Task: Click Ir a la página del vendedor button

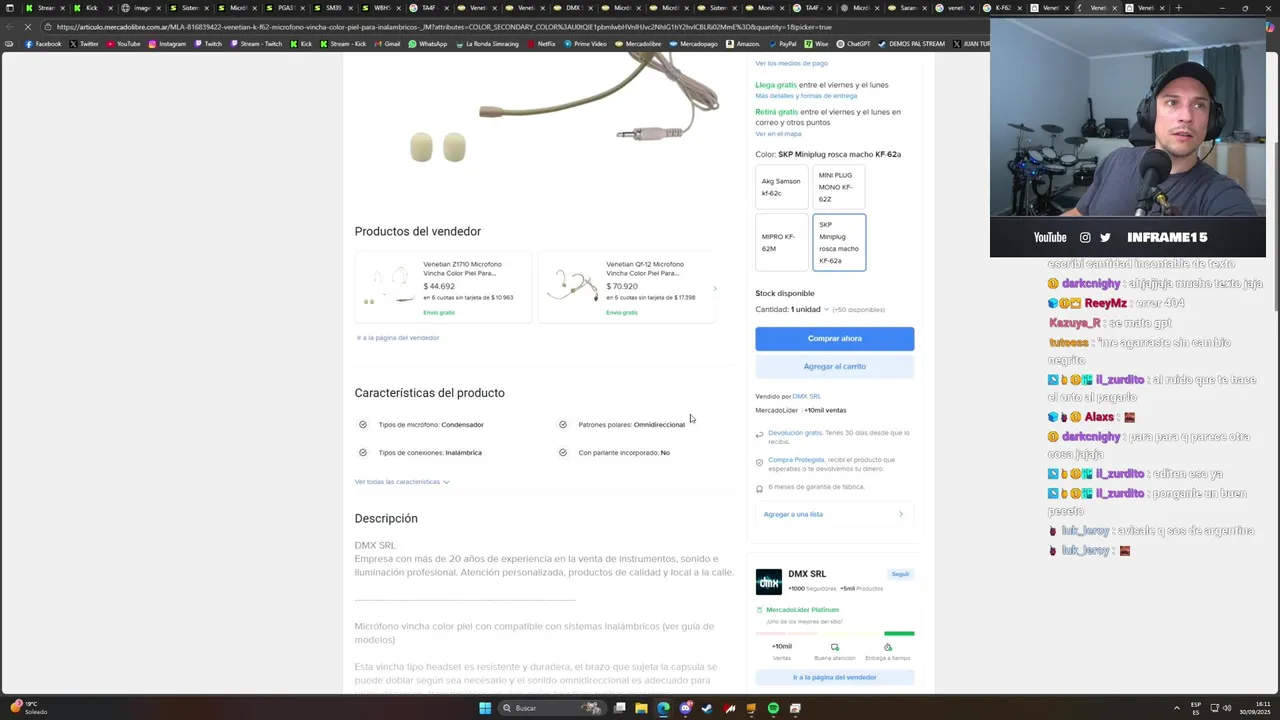Action: coord(834,677)
